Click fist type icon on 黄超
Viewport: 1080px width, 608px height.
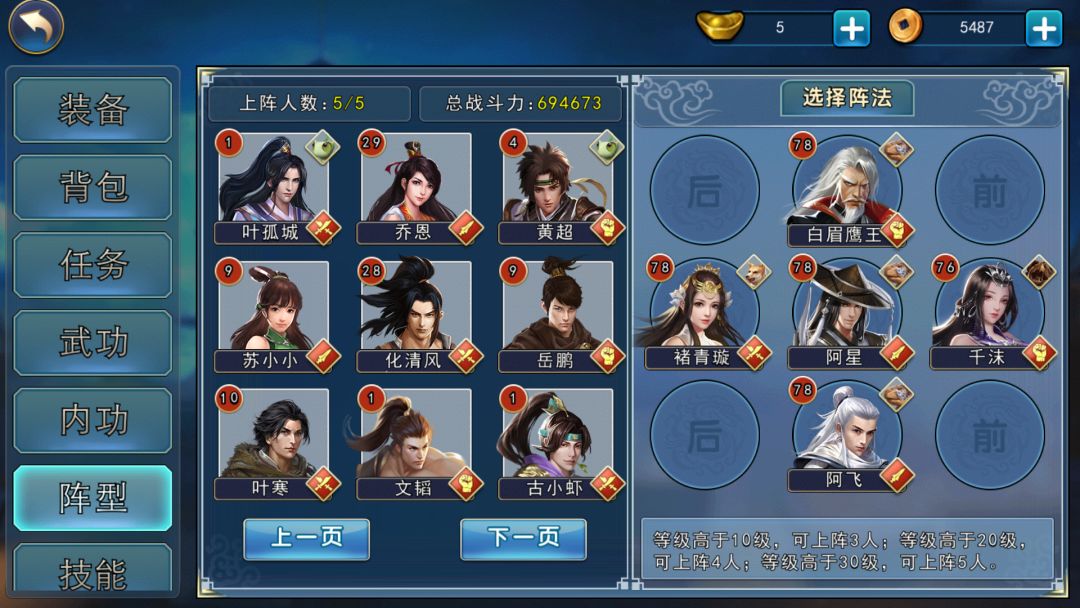[607, 228]
